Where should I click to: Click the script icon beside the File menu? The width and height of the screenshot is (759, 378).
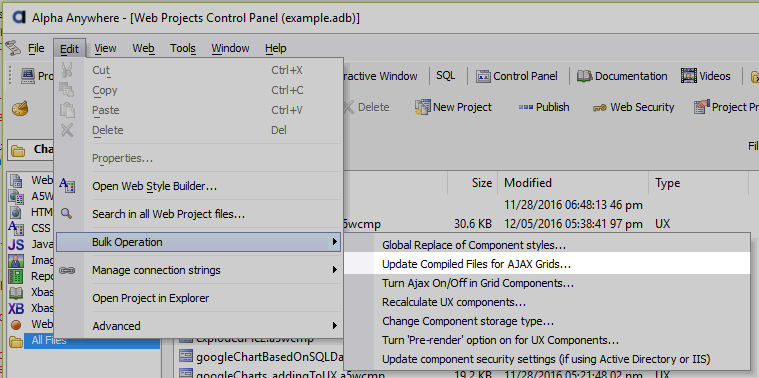coord(13,48)
